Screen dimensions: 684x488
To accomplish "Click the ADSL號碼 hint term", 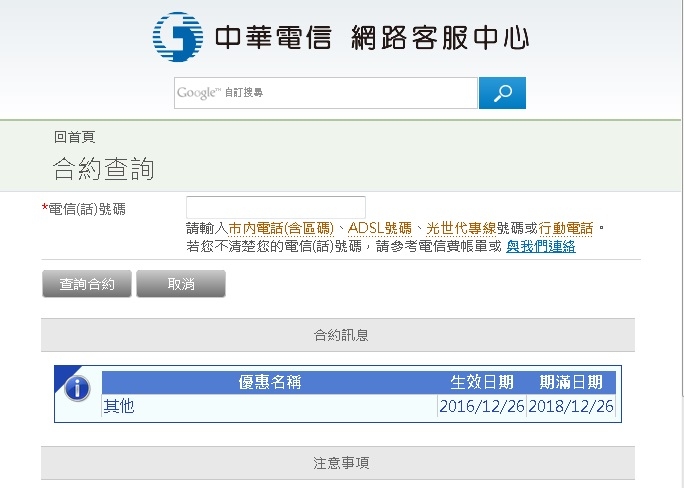I will click(x=380, y=228).
